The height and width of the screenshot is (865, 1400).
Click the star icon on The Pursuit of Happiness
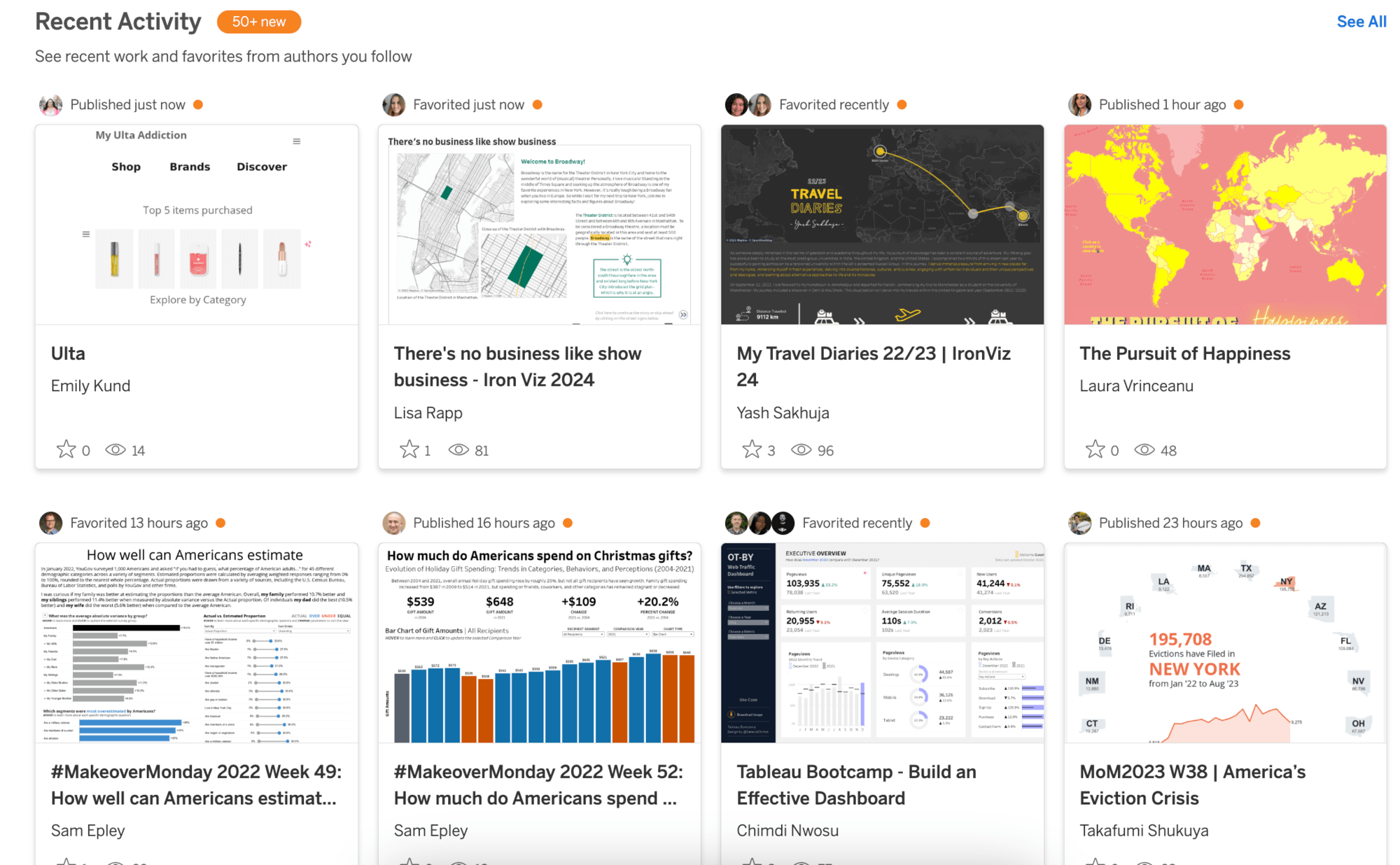pyautogui.click(x=1095, y=450)
